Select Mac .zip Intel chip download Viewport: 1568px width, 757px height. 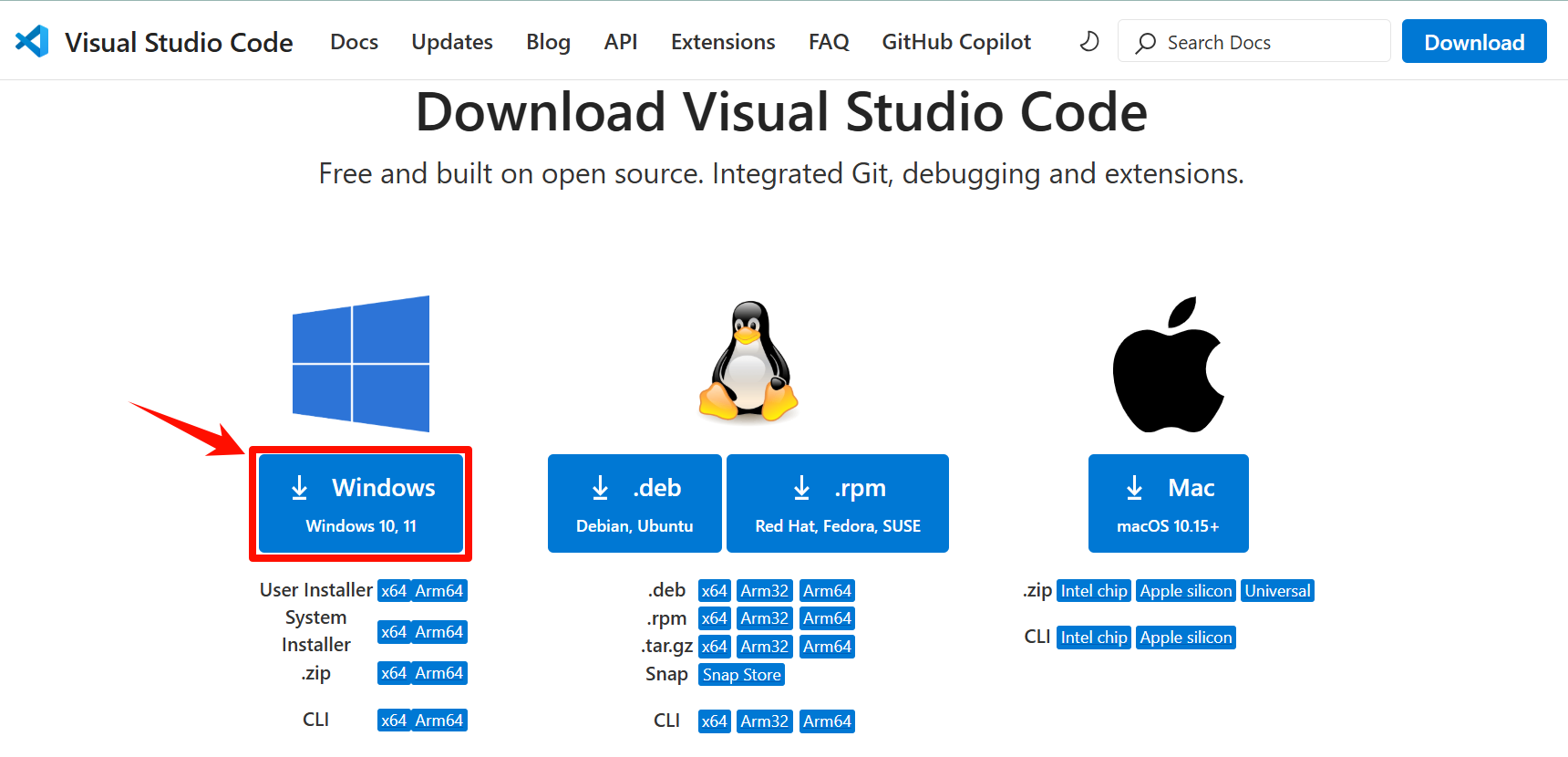click(1094, 591)
